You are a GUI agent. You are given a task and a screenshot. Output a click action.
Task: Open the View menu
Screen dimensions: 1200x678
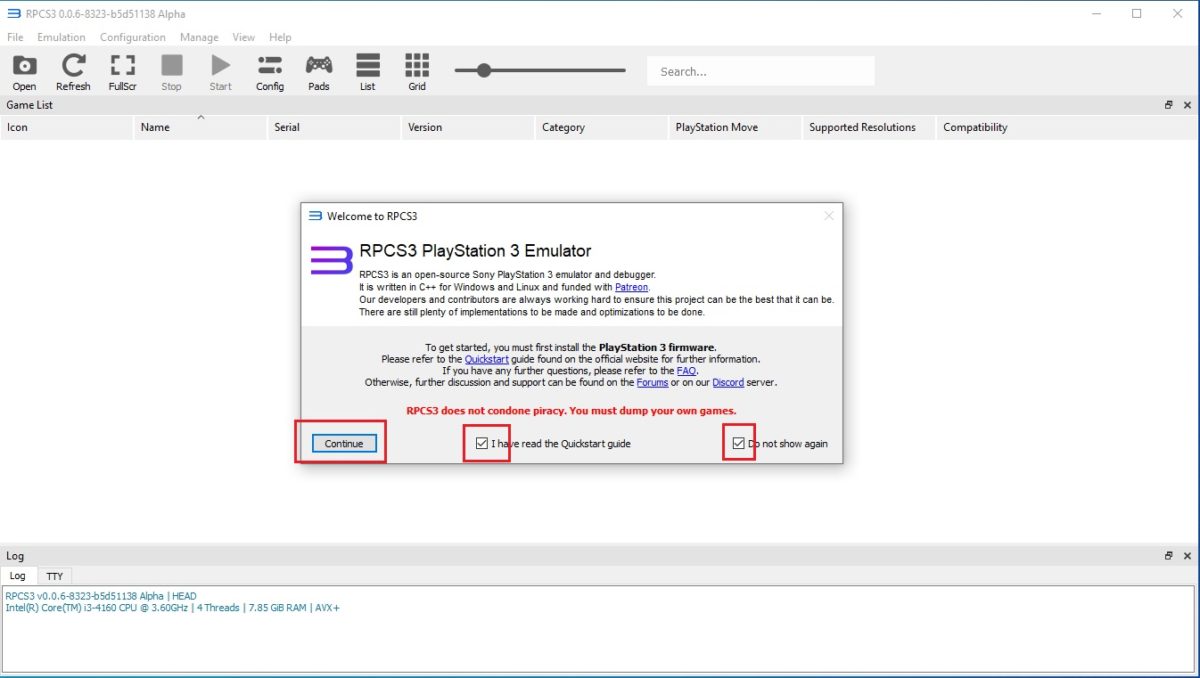click(x=243, y=37)
